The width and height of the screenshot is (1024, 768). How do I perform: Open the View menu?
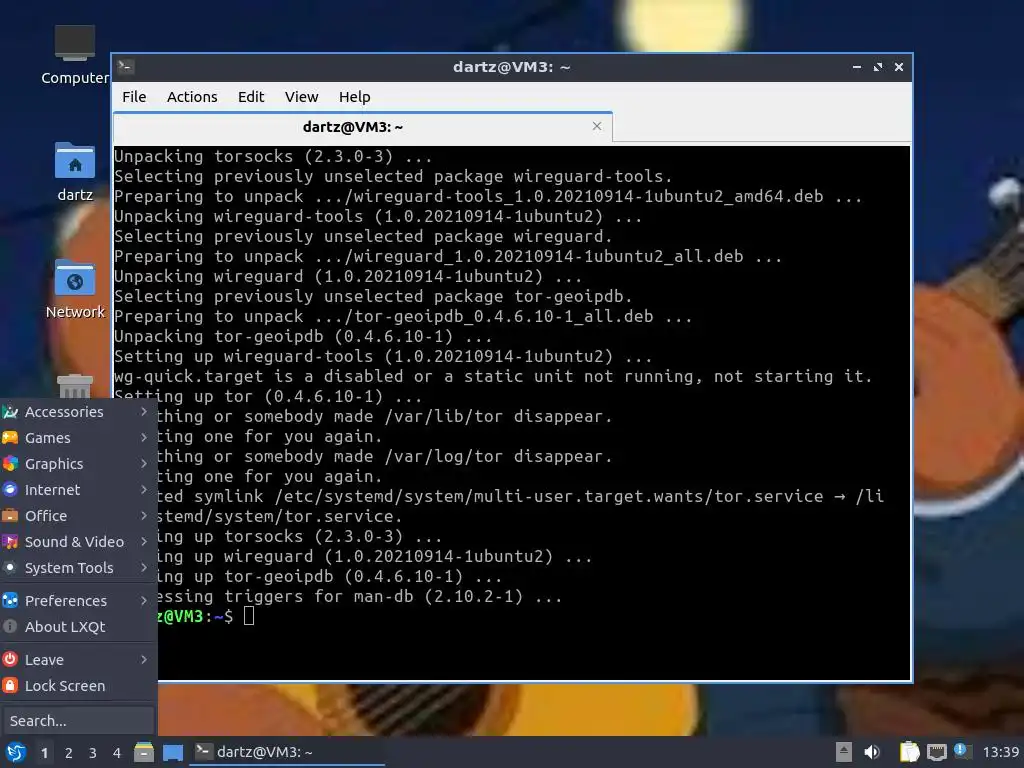click(x=301, y=97)
